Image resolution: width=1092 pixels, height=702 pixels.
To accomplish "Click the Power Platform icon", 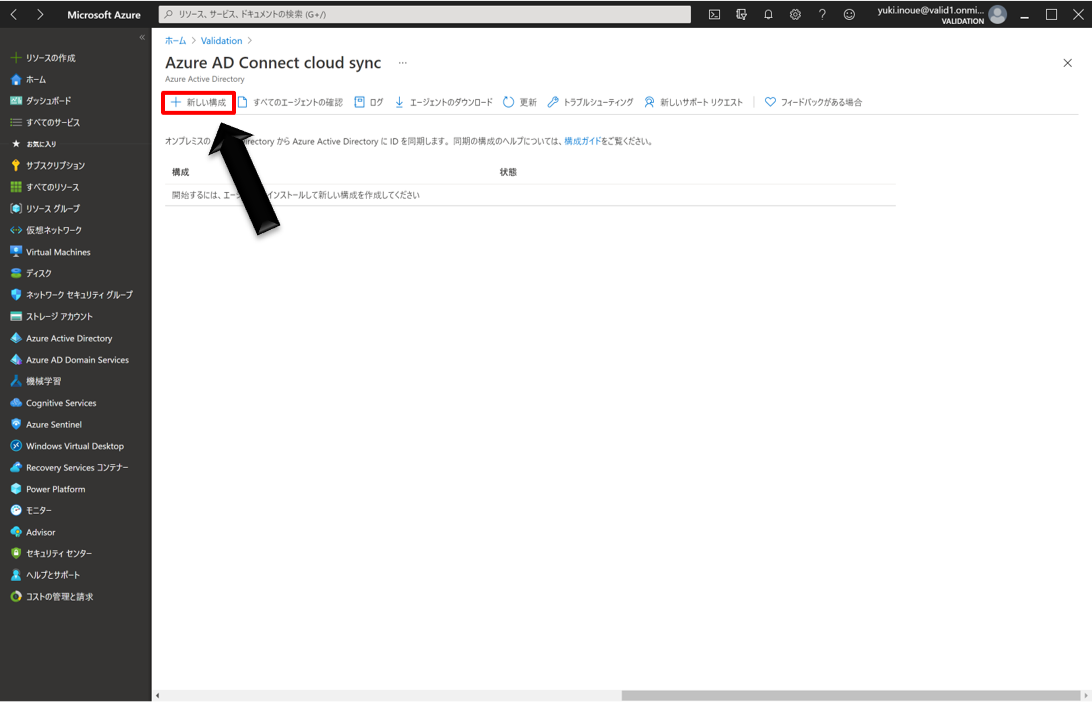I will (x=16, y=490).
